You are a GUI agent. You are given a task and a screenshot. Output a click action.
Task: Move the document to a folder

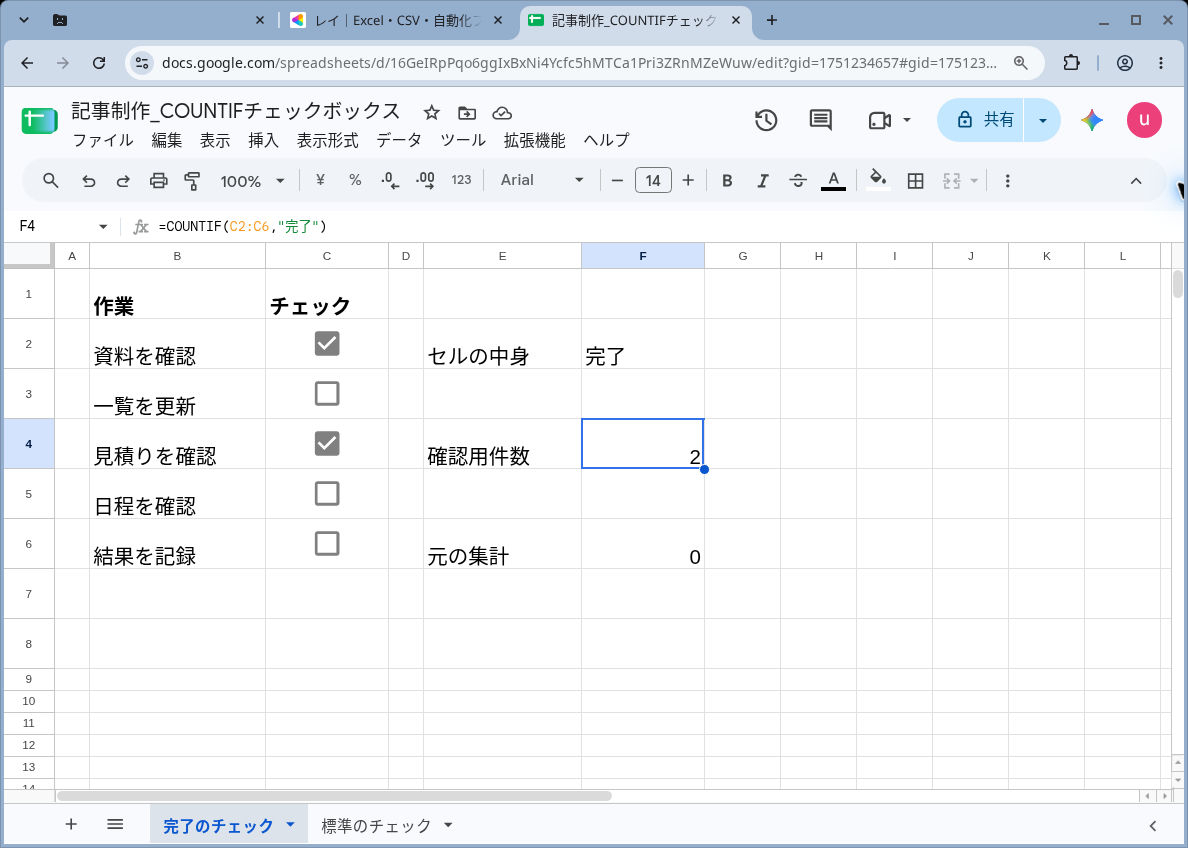pos(467,113)
